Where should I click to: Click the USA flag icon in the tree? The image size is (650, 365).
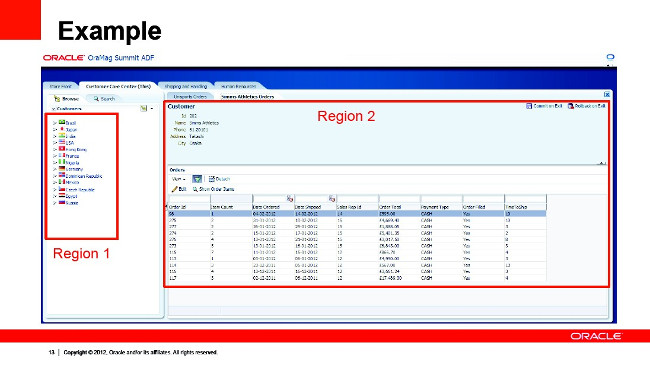click(62, 142)
